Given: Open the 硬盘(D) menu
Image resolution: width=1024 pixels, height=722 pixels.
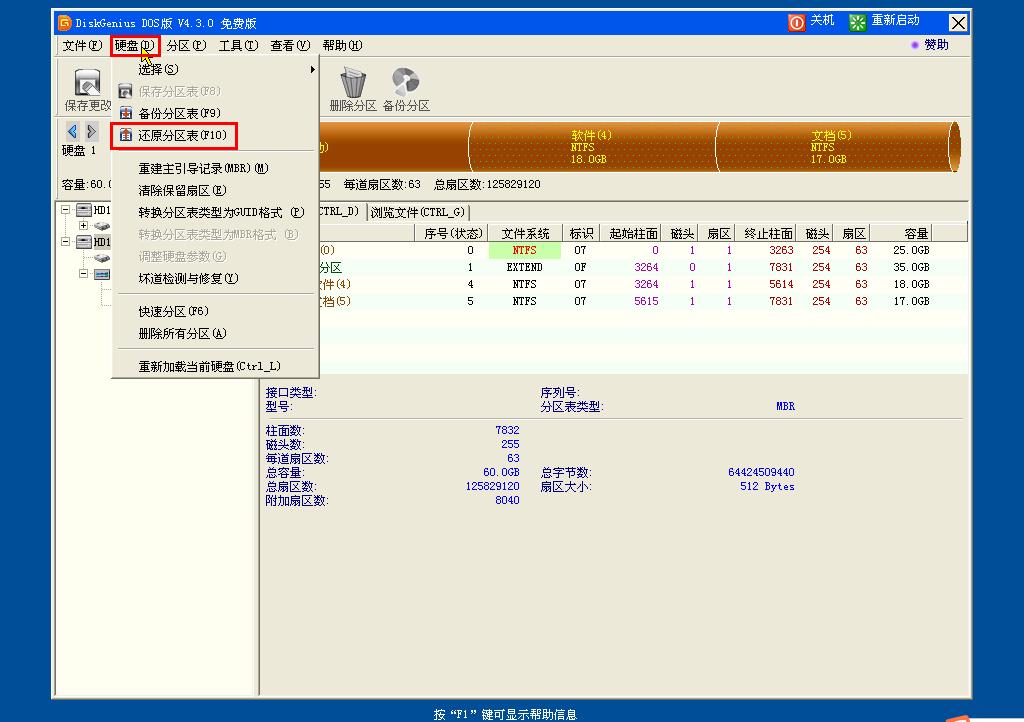Looking at the screenshot, I should 135,45.
